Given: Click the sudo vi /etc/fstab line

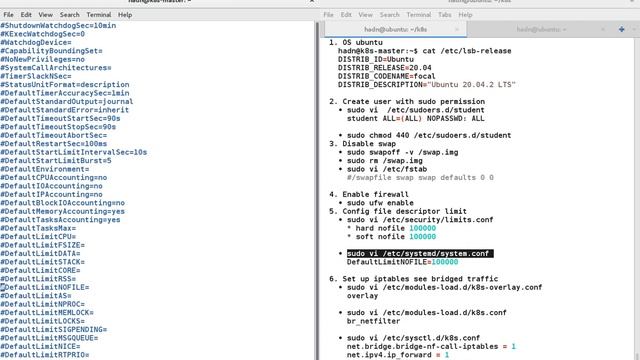Looking at the screenshot, I should (387, 169).
